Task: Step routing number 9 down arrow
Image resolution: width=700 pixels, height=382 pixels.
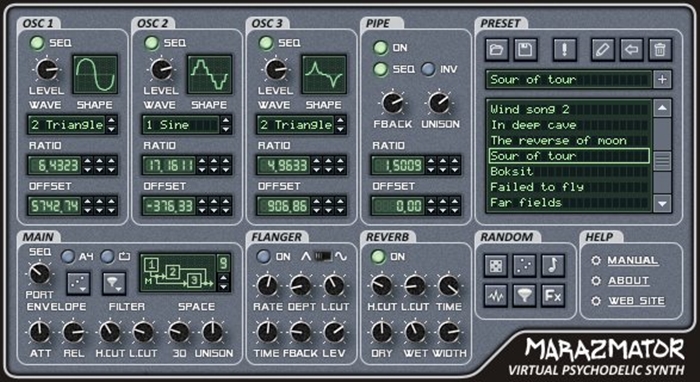Action: (223, 286)
